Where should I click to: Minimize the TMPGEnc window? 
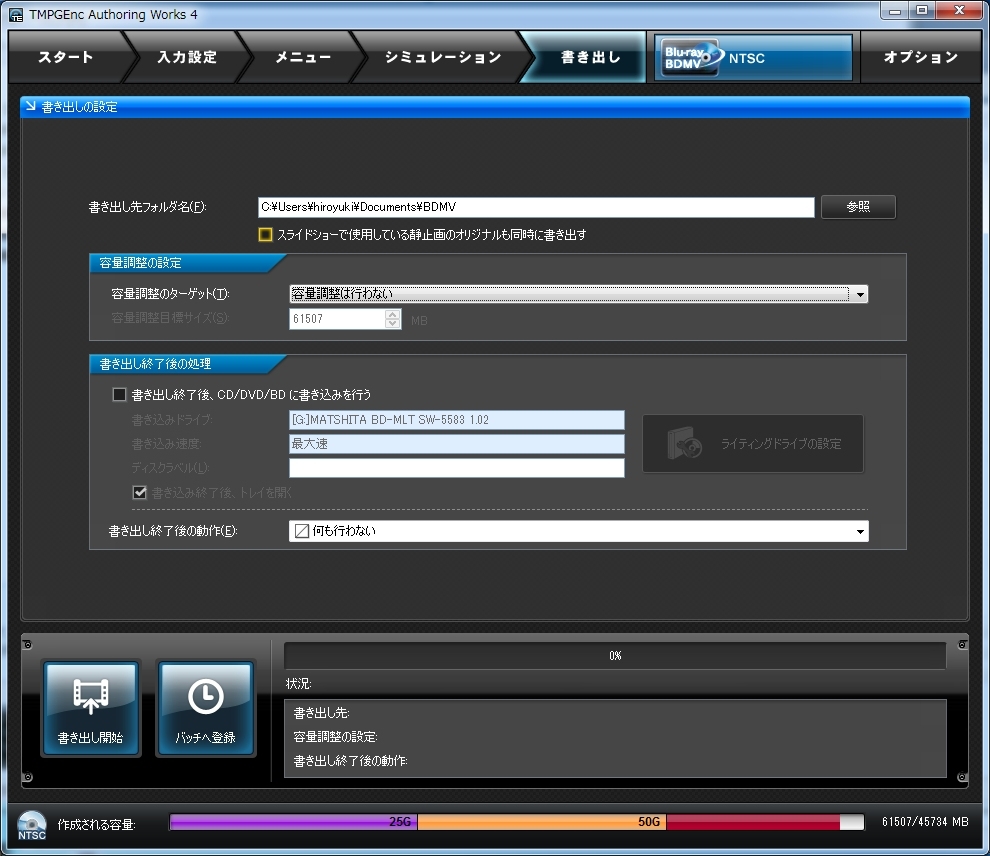click(895, 11)
